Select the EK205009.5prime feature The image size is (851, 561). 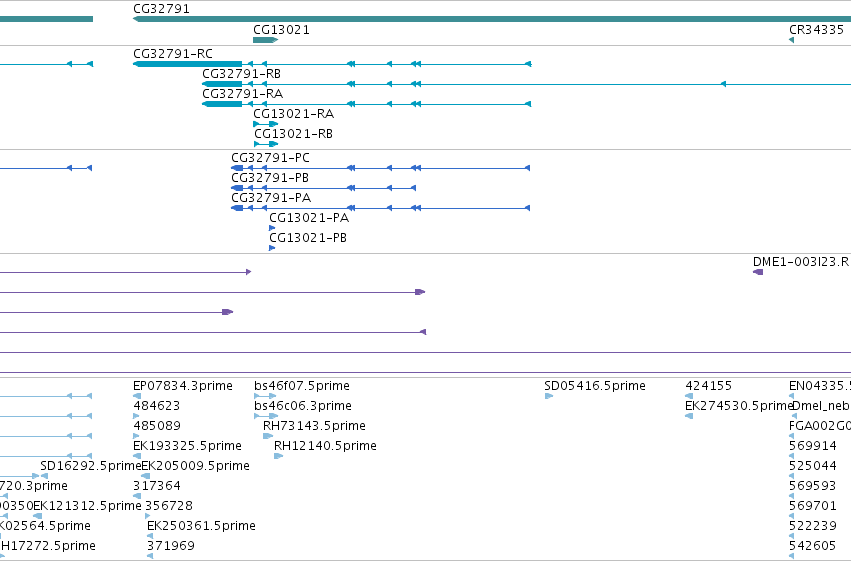click(x=195, y=466)
